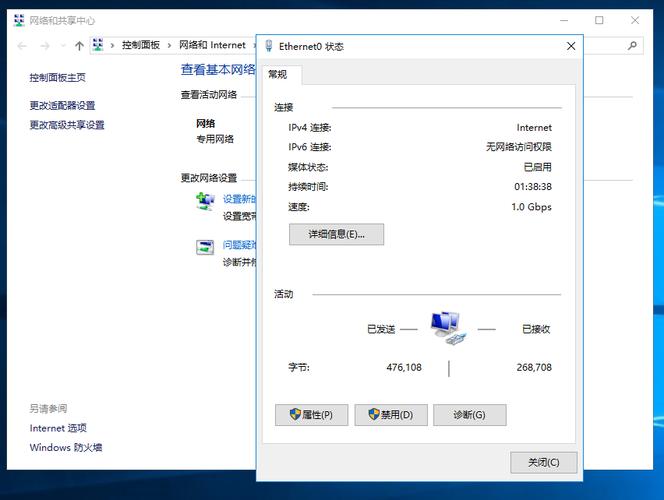Open 更改适配器设置 link
Viewport: 664px width, 500px height.
62,105
